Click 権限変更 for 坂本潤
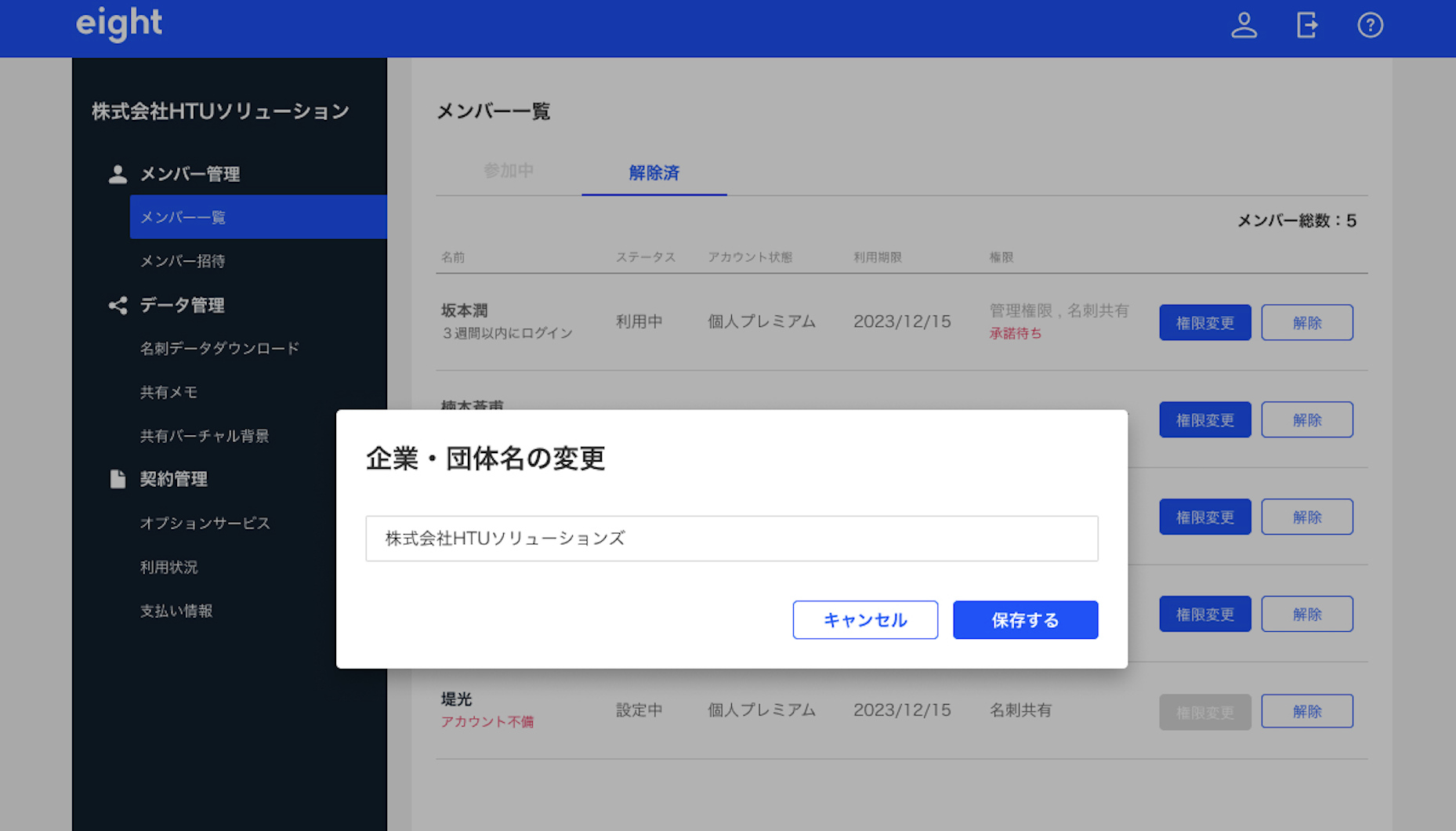Image resolution: width=1456 pixels, height=831 pixels. 1204,322
